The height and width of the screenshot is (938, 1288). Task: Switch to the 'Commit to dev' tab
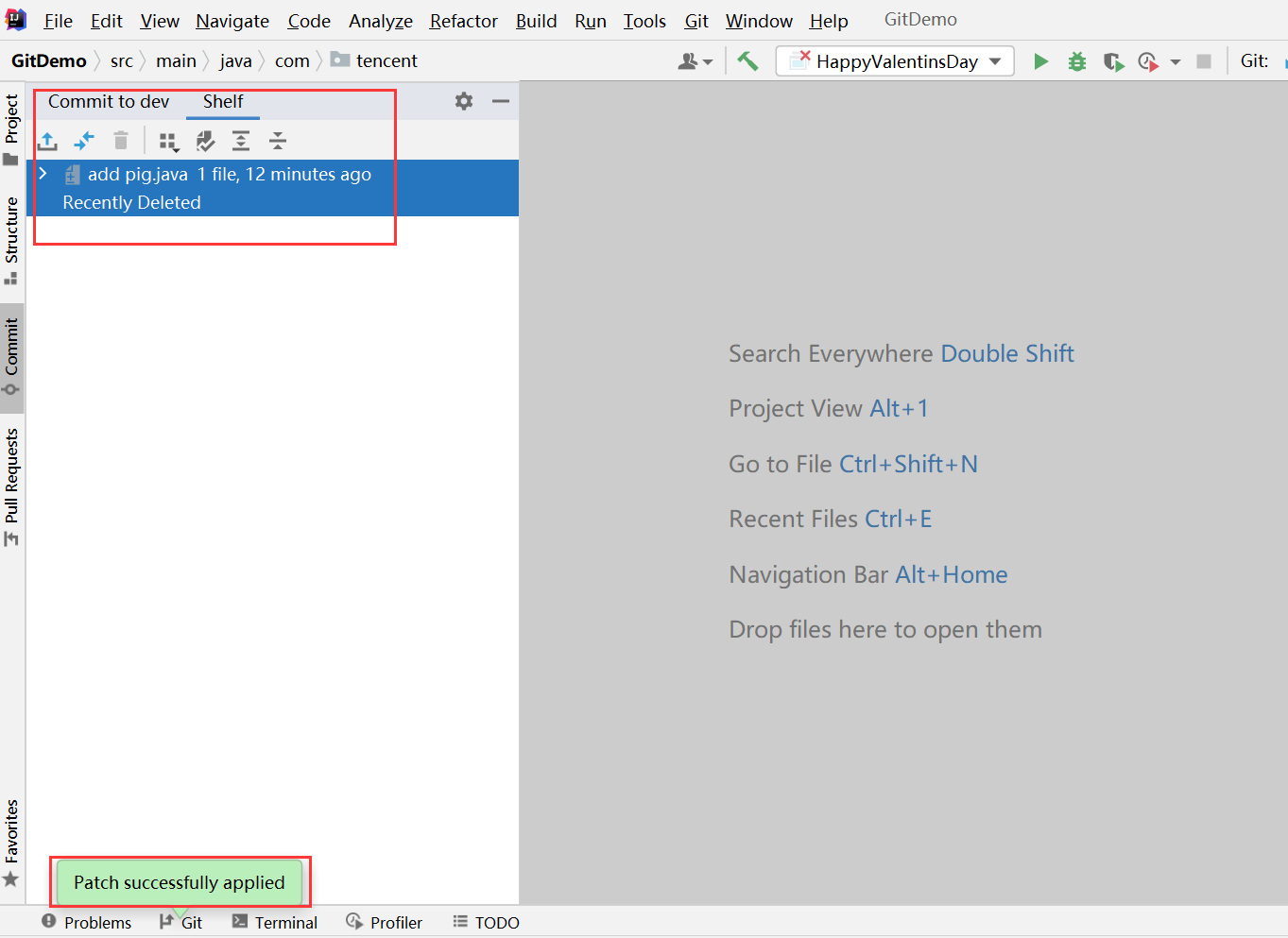tap(107, 101)
